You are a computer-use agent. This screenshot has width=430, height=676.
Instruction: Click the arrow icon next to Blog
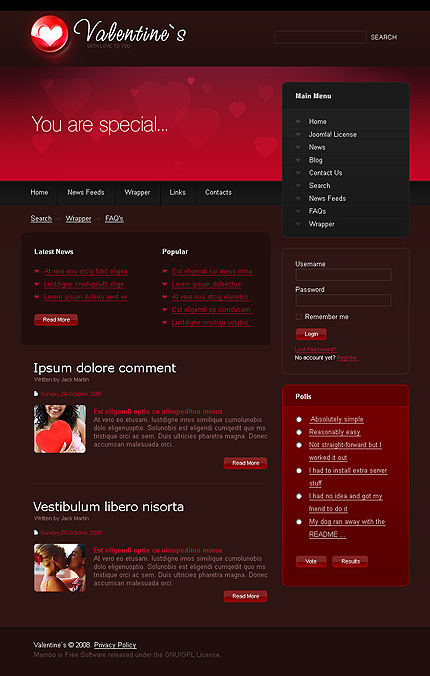(x=298, y=160)
